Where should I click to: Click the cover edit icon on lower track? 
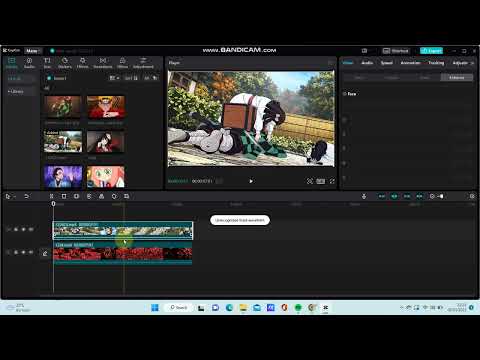point(45,253)
